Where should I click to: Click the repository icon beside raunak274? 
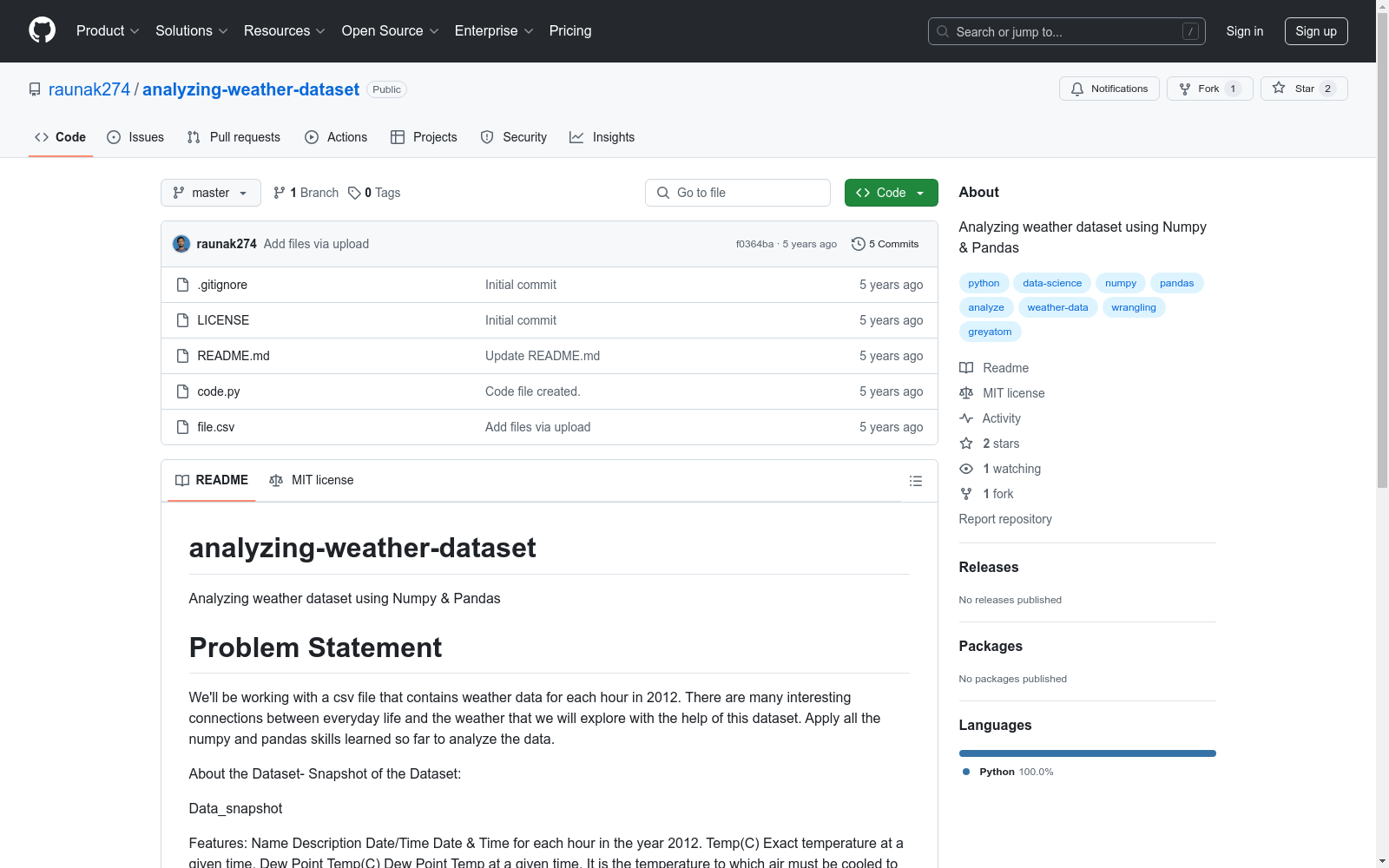pos(35,89)
